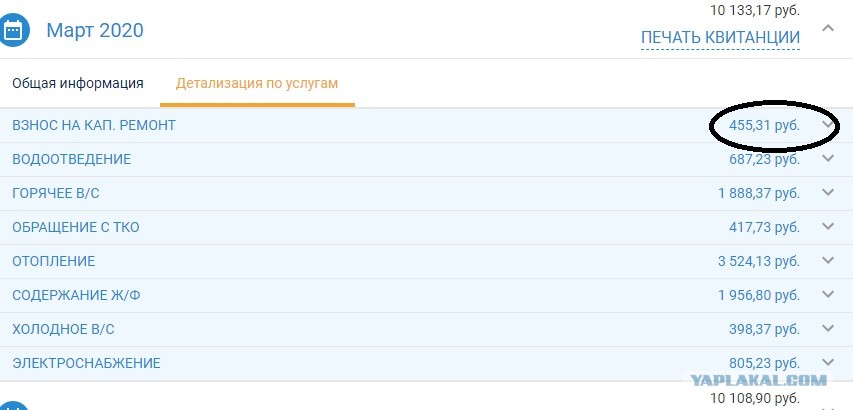This screenshot has width=853, height=410.
Task: Click the calendar icon beside Март 2020
Action: pyautogui.click(x=13, y=31)
